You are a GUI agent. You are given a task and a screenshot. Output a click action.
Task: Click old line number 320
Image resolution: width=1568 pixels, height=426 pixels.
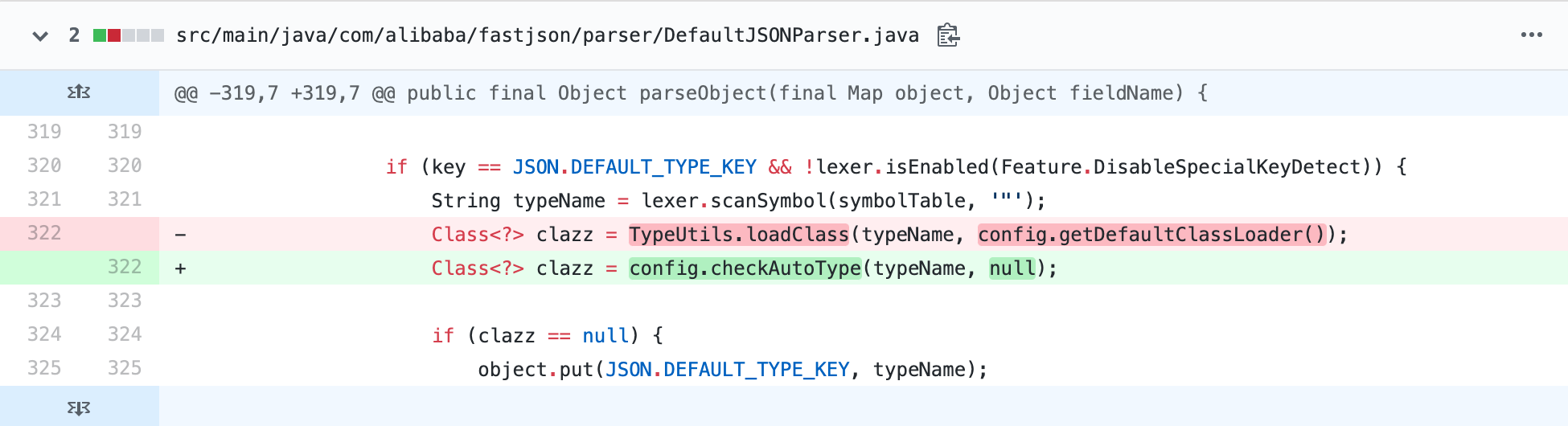(x=44, y=166)
